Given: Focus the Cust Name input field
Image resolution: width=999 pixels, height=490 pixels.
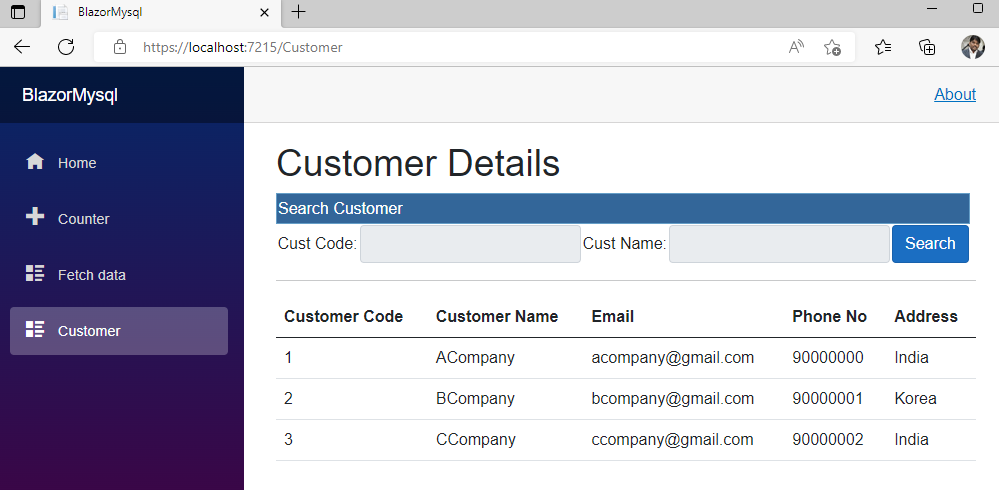Looking at the screenshot, I should click(x=779, y=243).
